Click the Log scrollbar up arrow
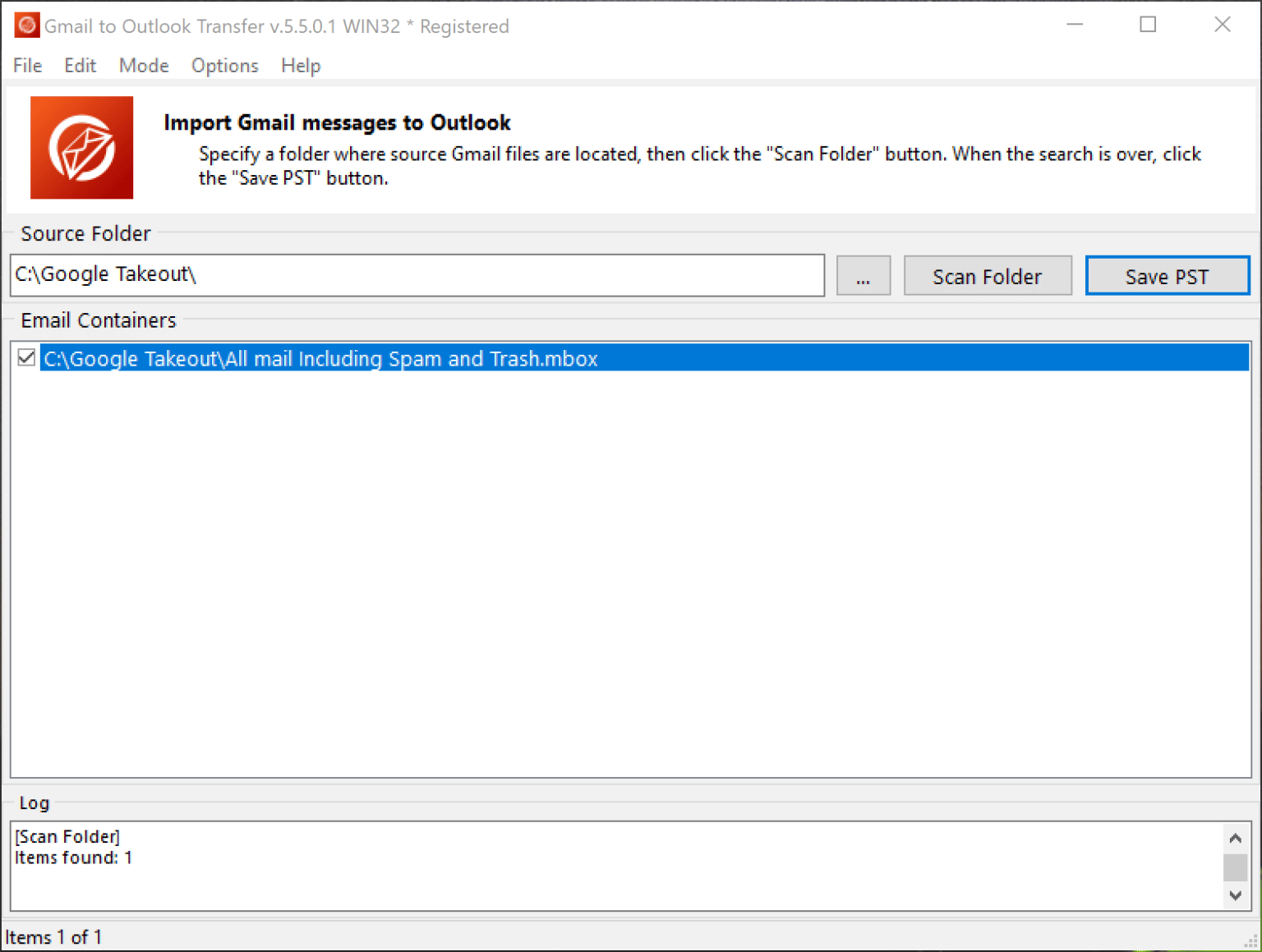 click(x=1235, y=838)
